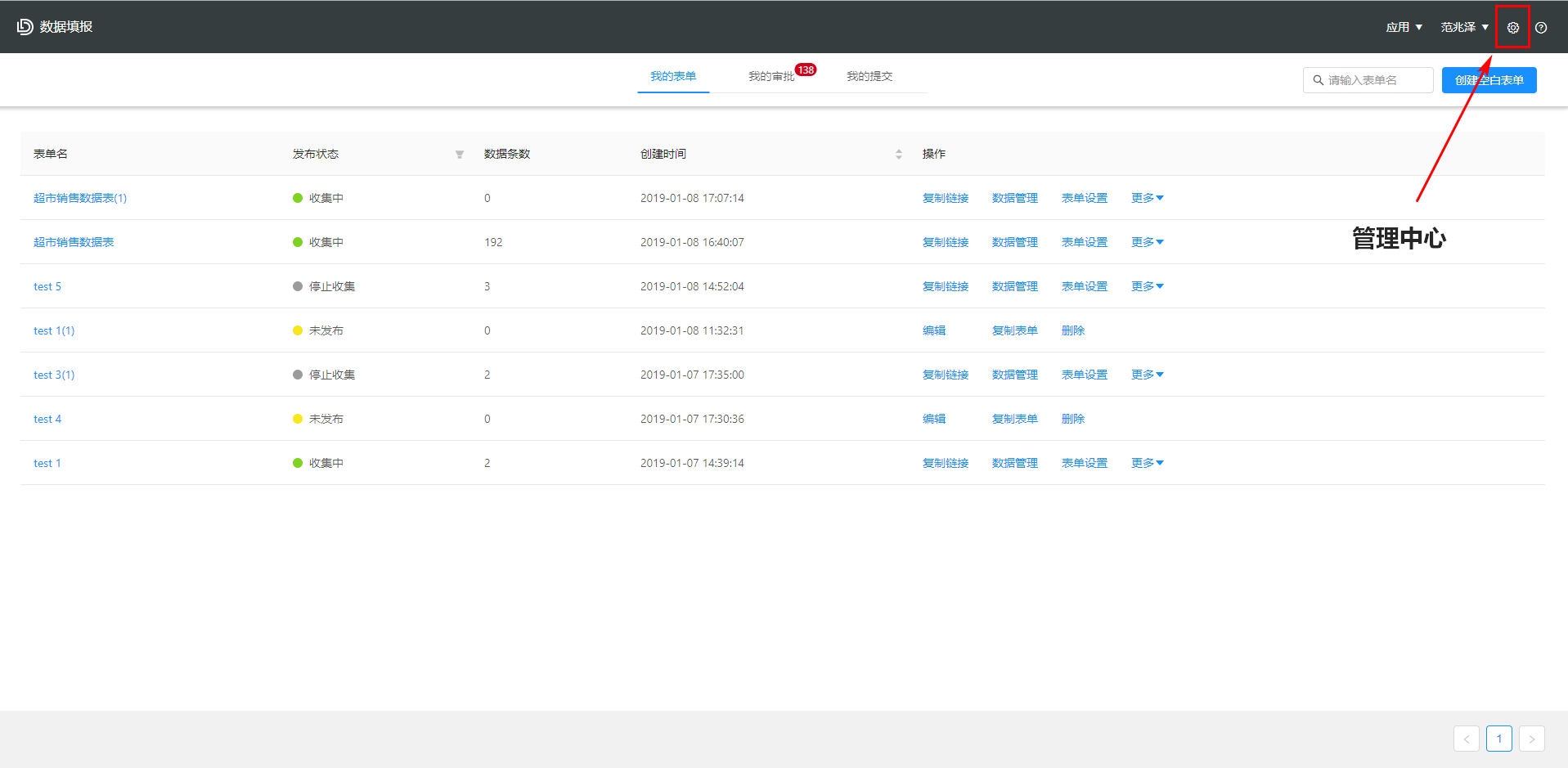Screen dimensions: 1568x768
Task: Expand 更多 for 超市销售数据表(1)
Action: tap(1147, 198)
